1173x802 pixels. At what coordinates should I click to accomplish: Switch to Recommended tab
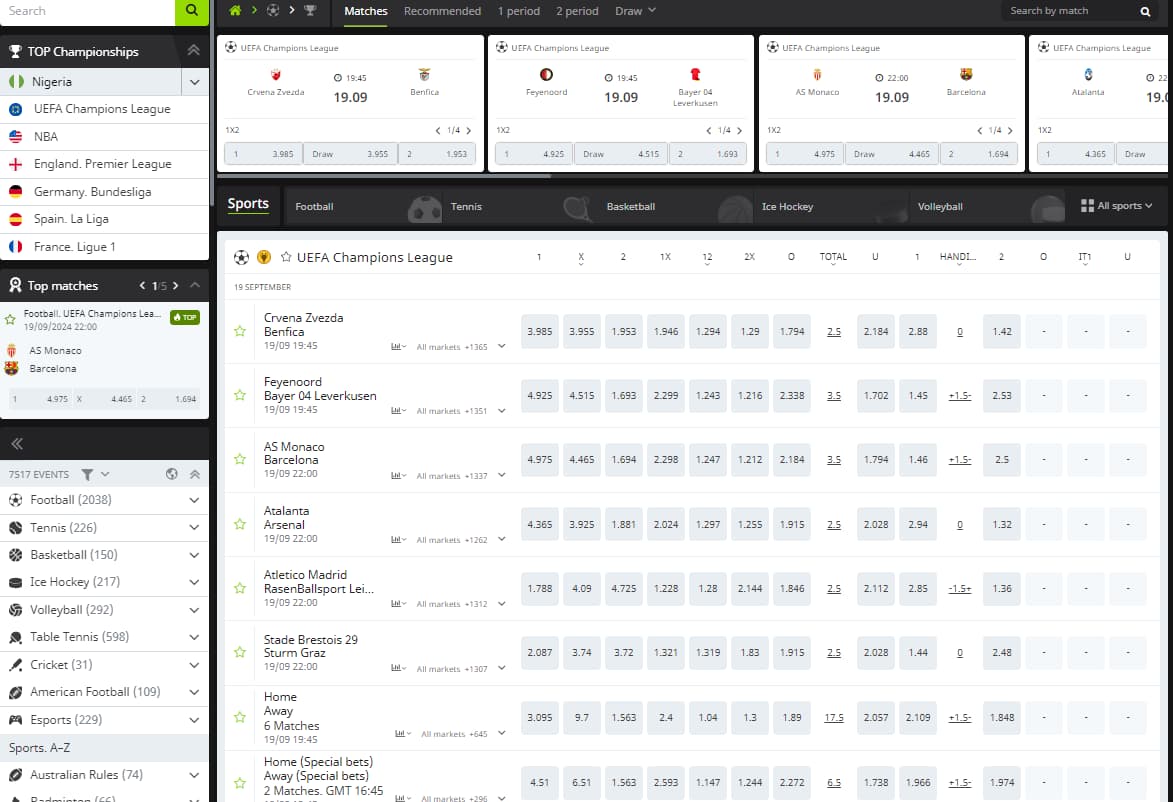[442, 11]
